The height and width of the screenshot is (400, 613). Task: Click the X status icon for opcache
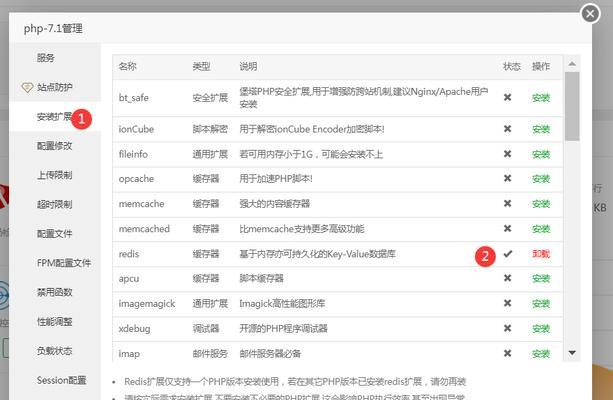pyautogui.click(x=507, y=178)
